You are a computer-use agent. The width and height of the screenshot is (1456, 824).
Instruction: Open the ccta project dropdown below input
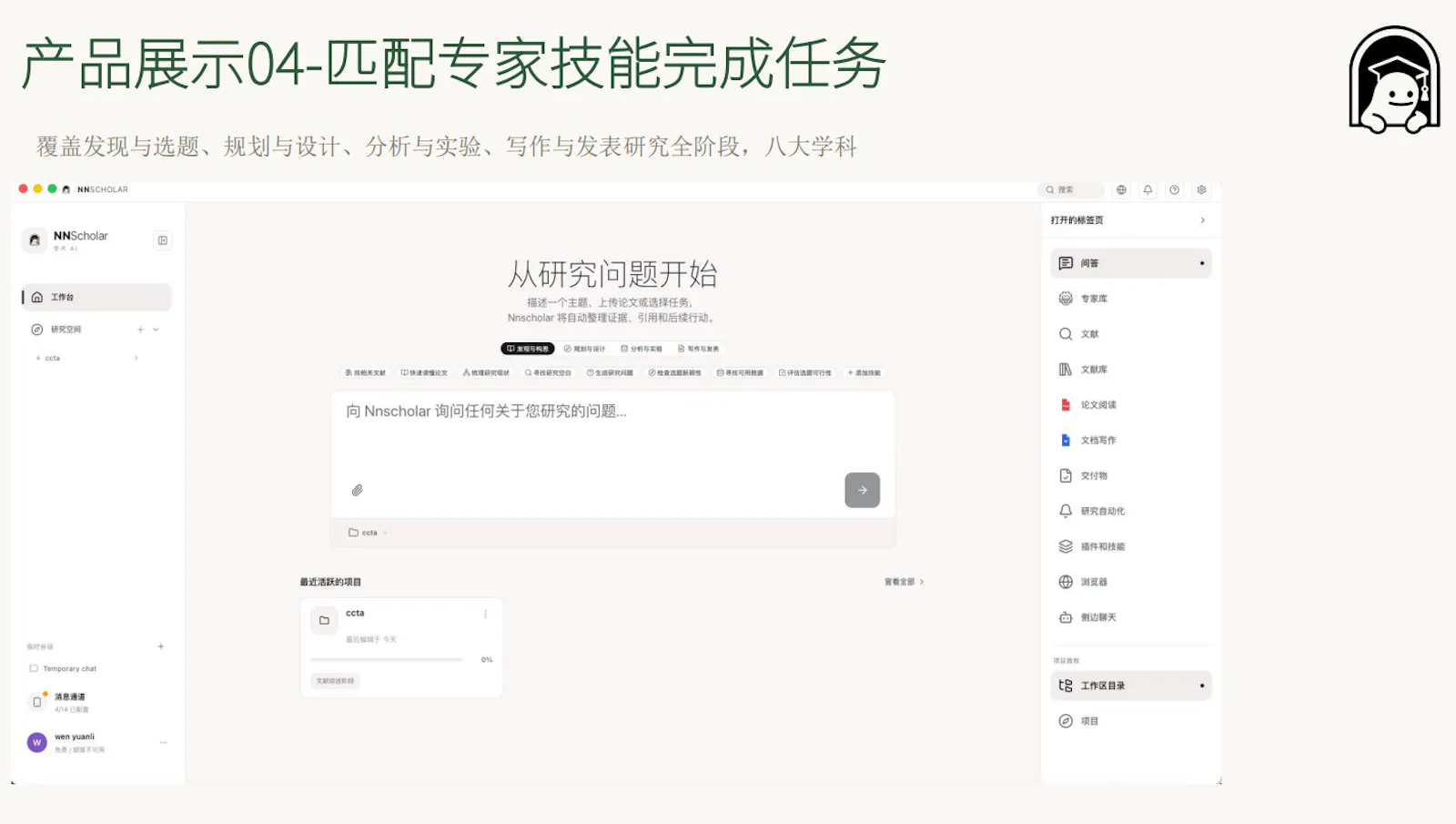coord(368,533)
